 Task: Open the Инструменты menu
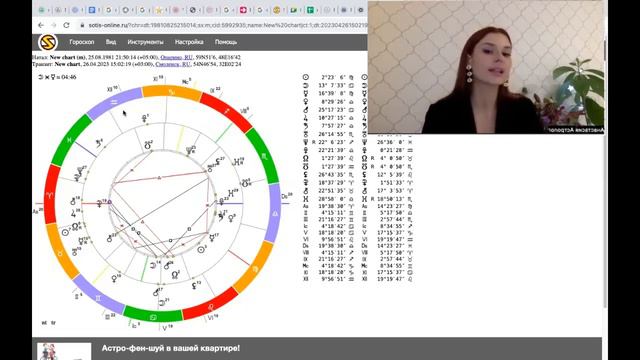(x=145, y=42)
